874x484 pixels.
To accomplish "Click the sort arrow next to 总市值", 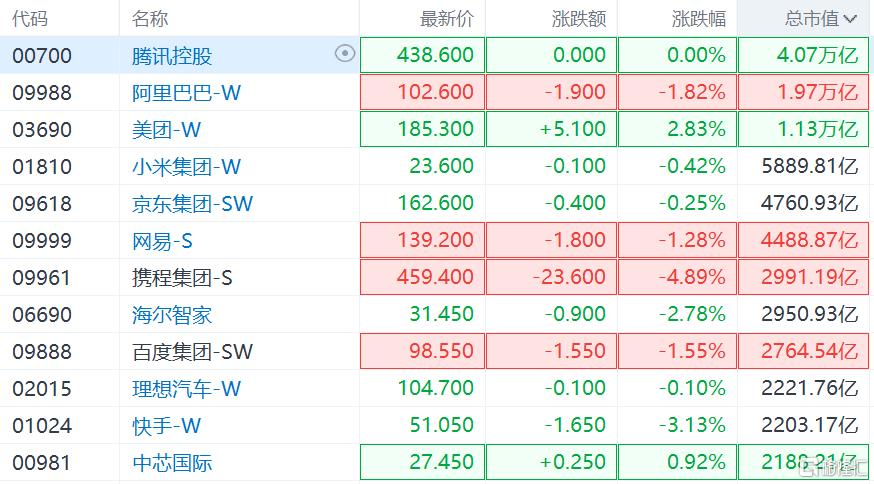I will point(850,19).
